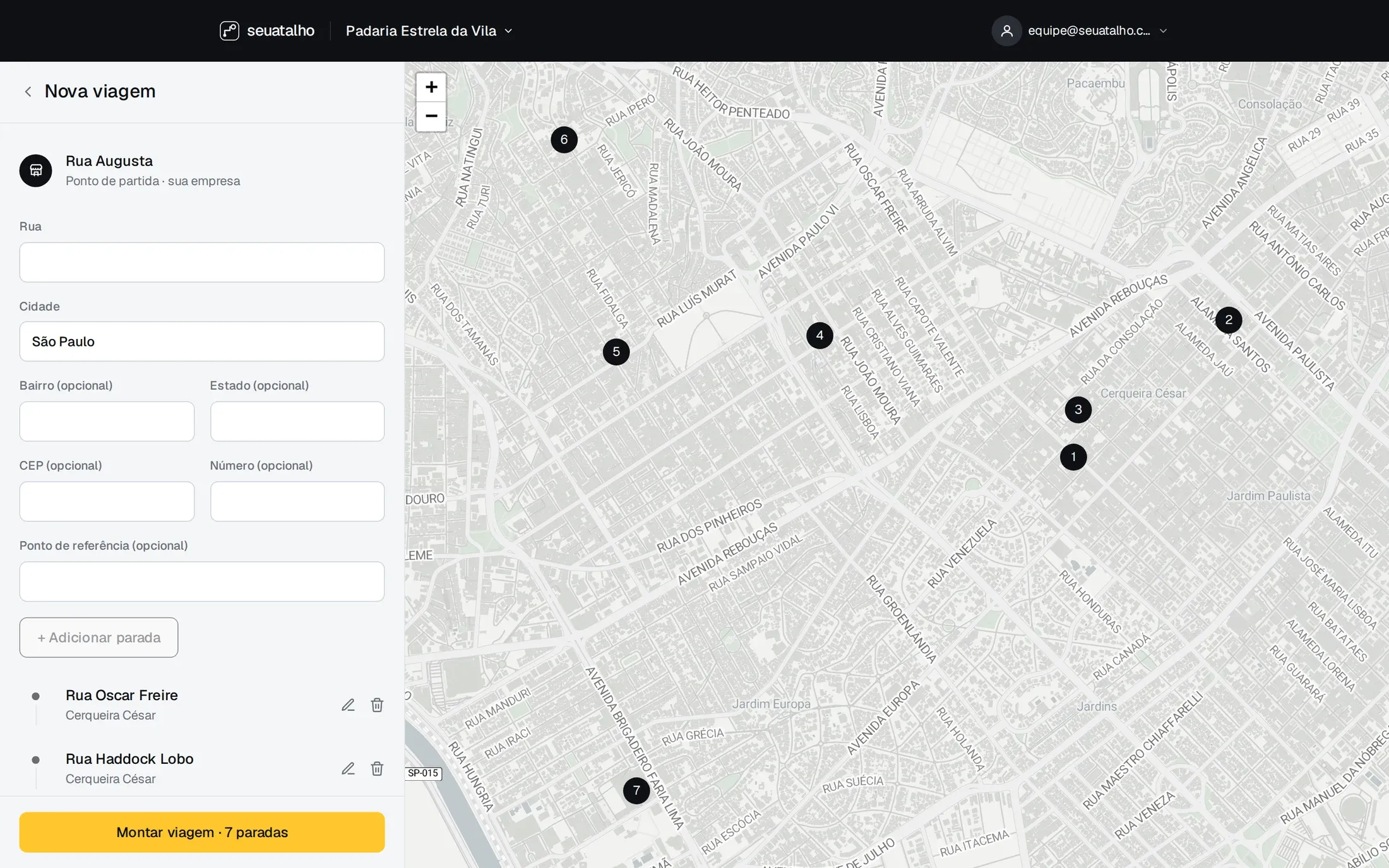Zoom in on the map
Viewport: 1389px width, 868px height.
pyautogui.click(x=431, y=87)
